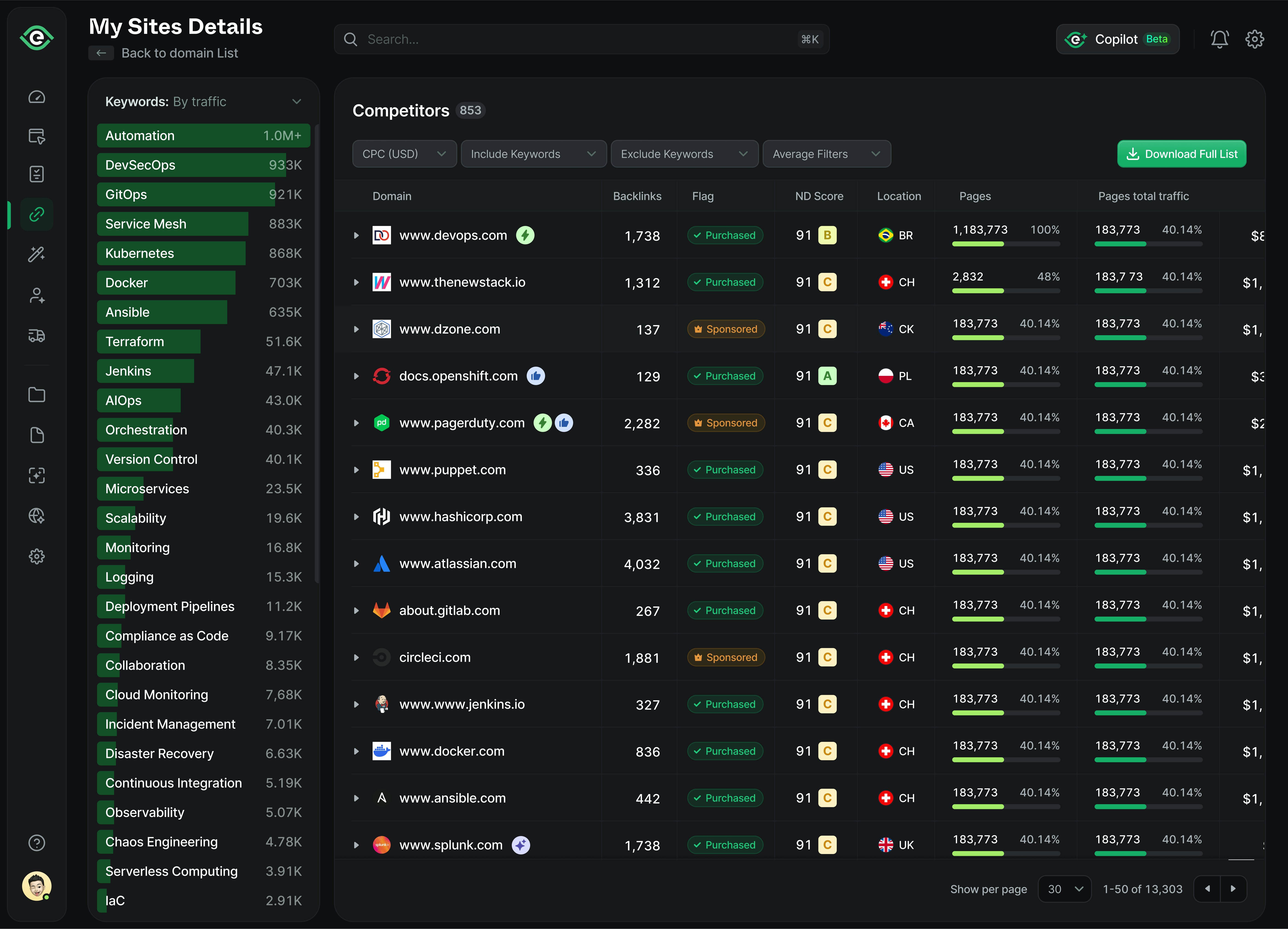Viewport: 1288px width, 929px height.
Task: Open the Average Filters dropdown
Action: 826,154
